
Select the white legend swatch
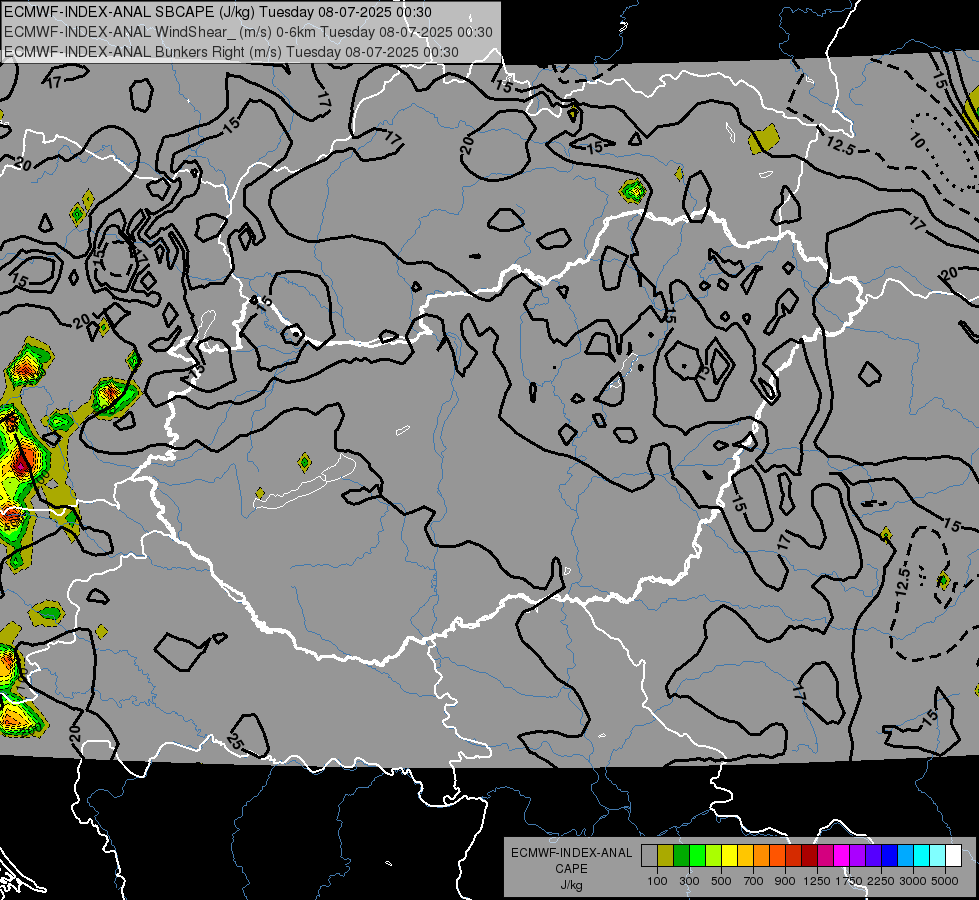click(953, 856)
